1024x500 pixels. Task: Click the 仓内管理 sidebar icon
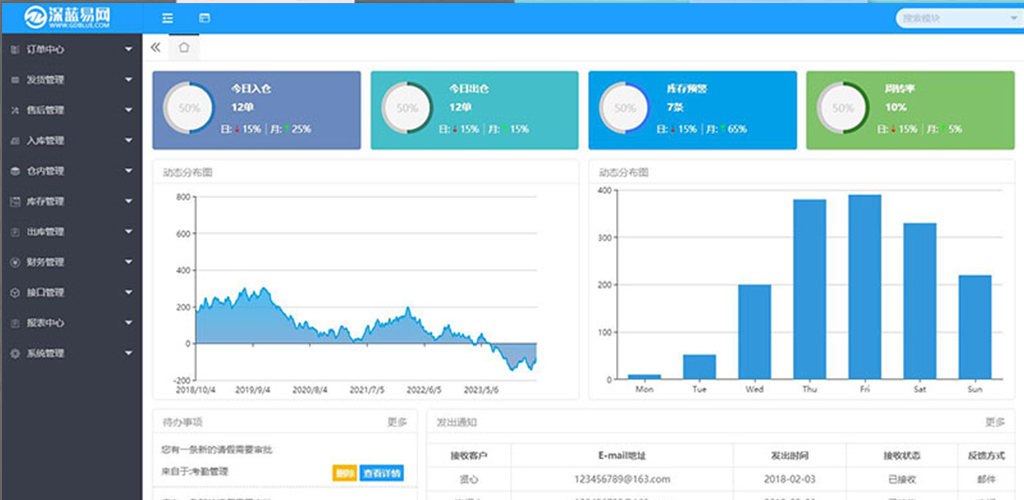pos(15,171)
